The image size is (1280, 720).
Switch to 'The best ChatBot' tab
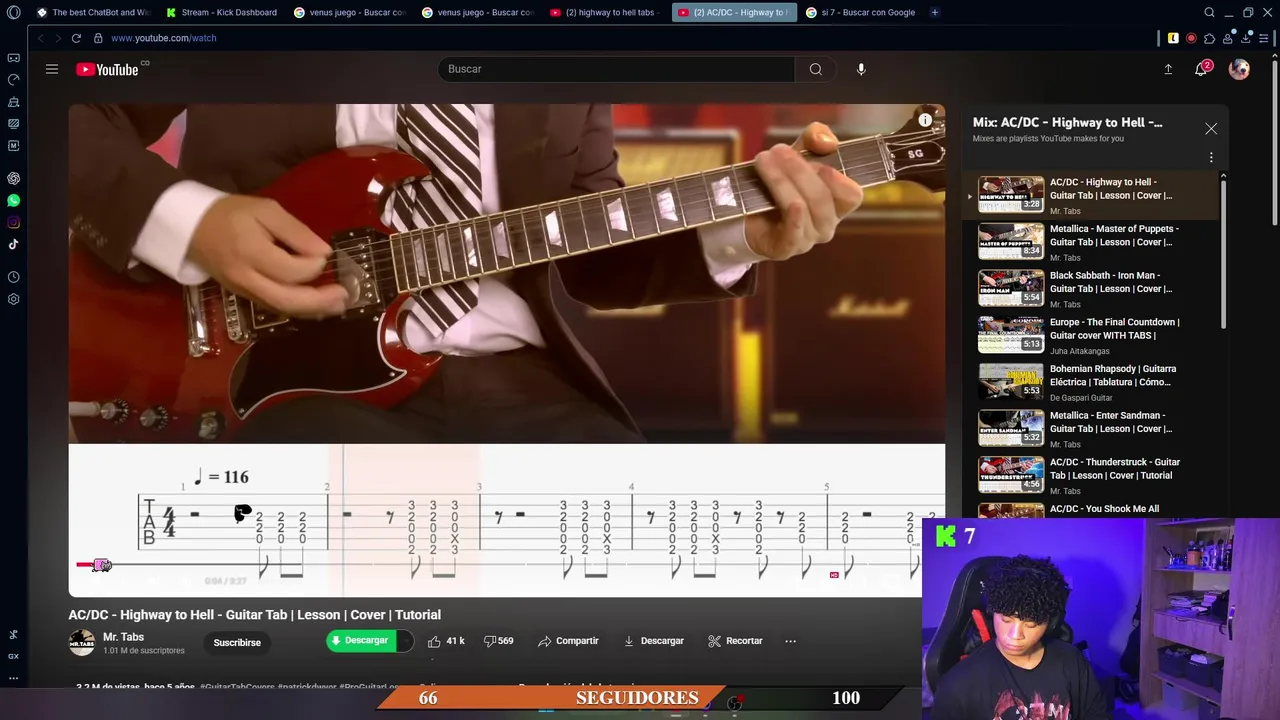(x=93, y=12)
